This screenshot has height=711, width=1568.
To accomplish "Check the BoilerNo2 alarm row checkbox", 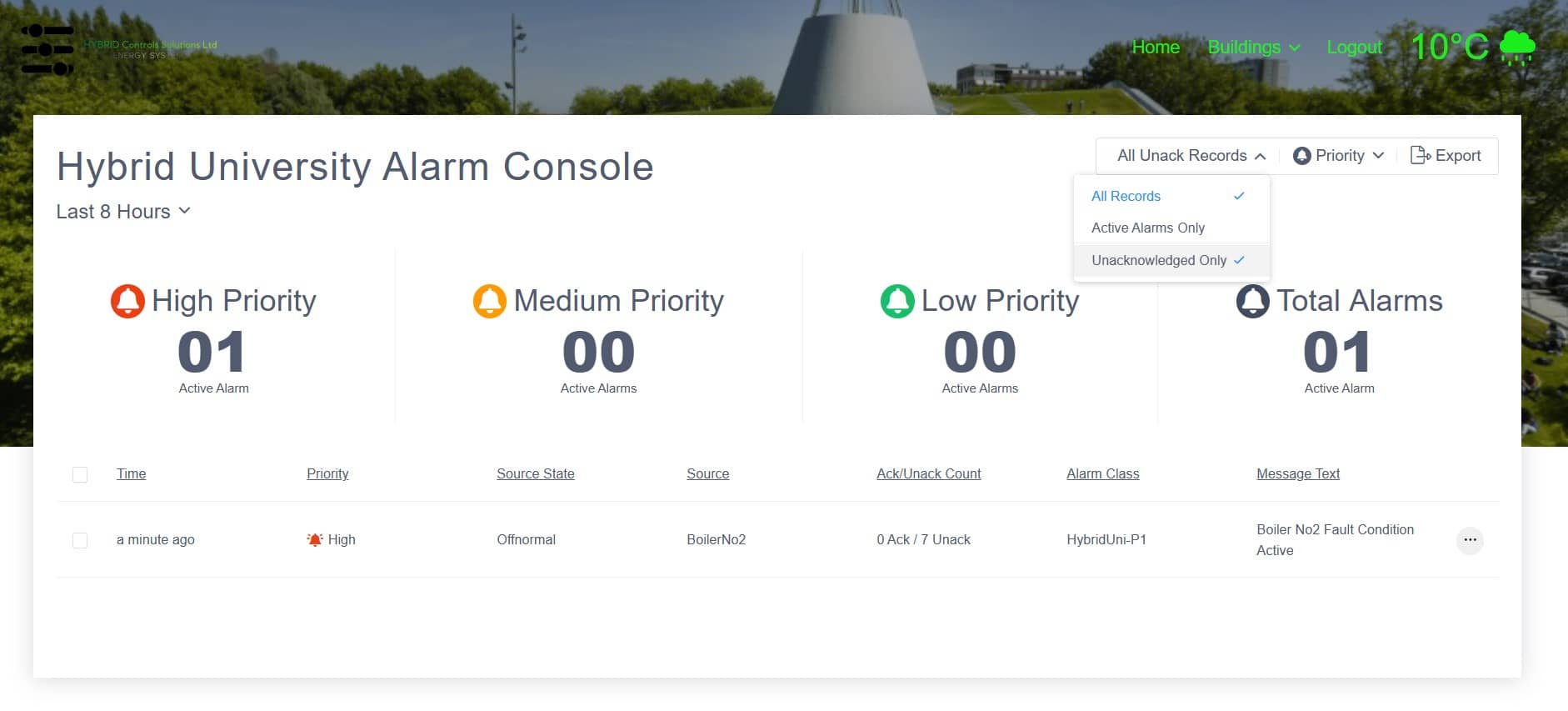I will click(80, 540).
